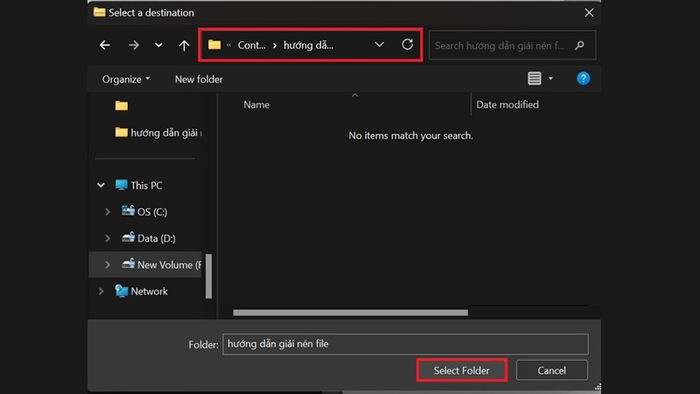The height and width of the screenshot is (394, 700).
Task: Select the 'hướng dẫn giải' sidebar folder
Action: tap(158, 133)
